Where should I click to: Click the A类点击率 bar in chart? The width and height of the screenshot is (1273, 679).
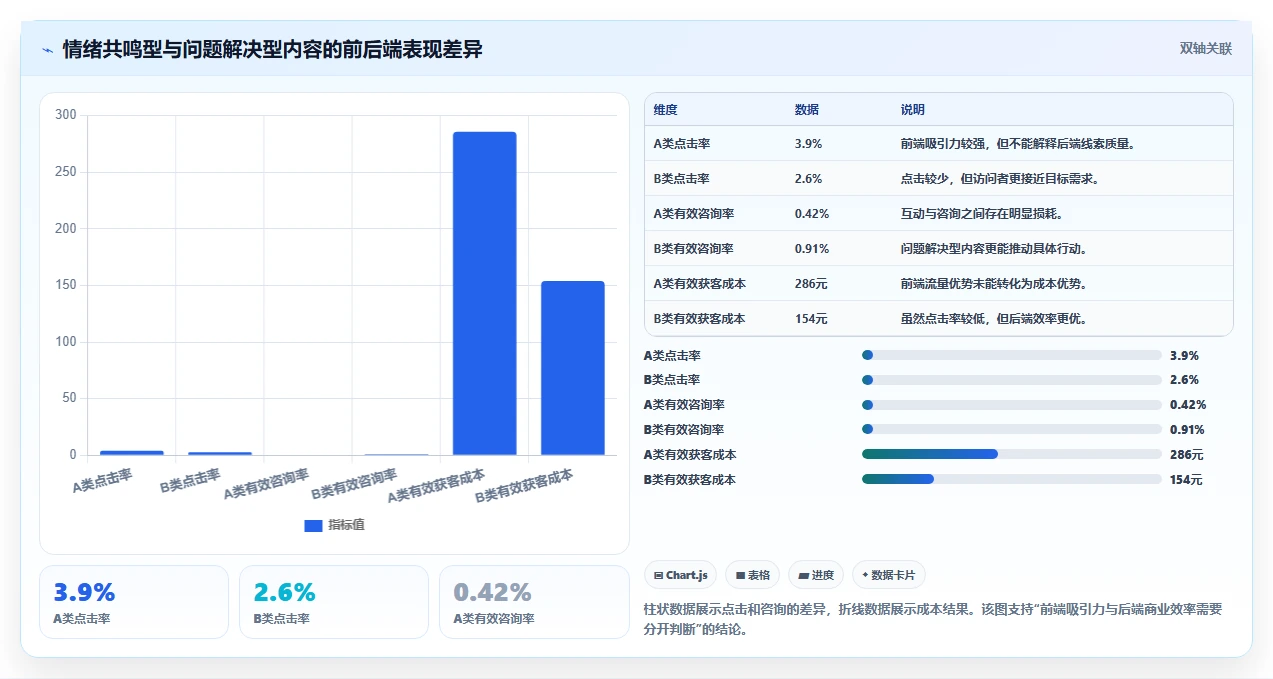(x=132, y=453)
